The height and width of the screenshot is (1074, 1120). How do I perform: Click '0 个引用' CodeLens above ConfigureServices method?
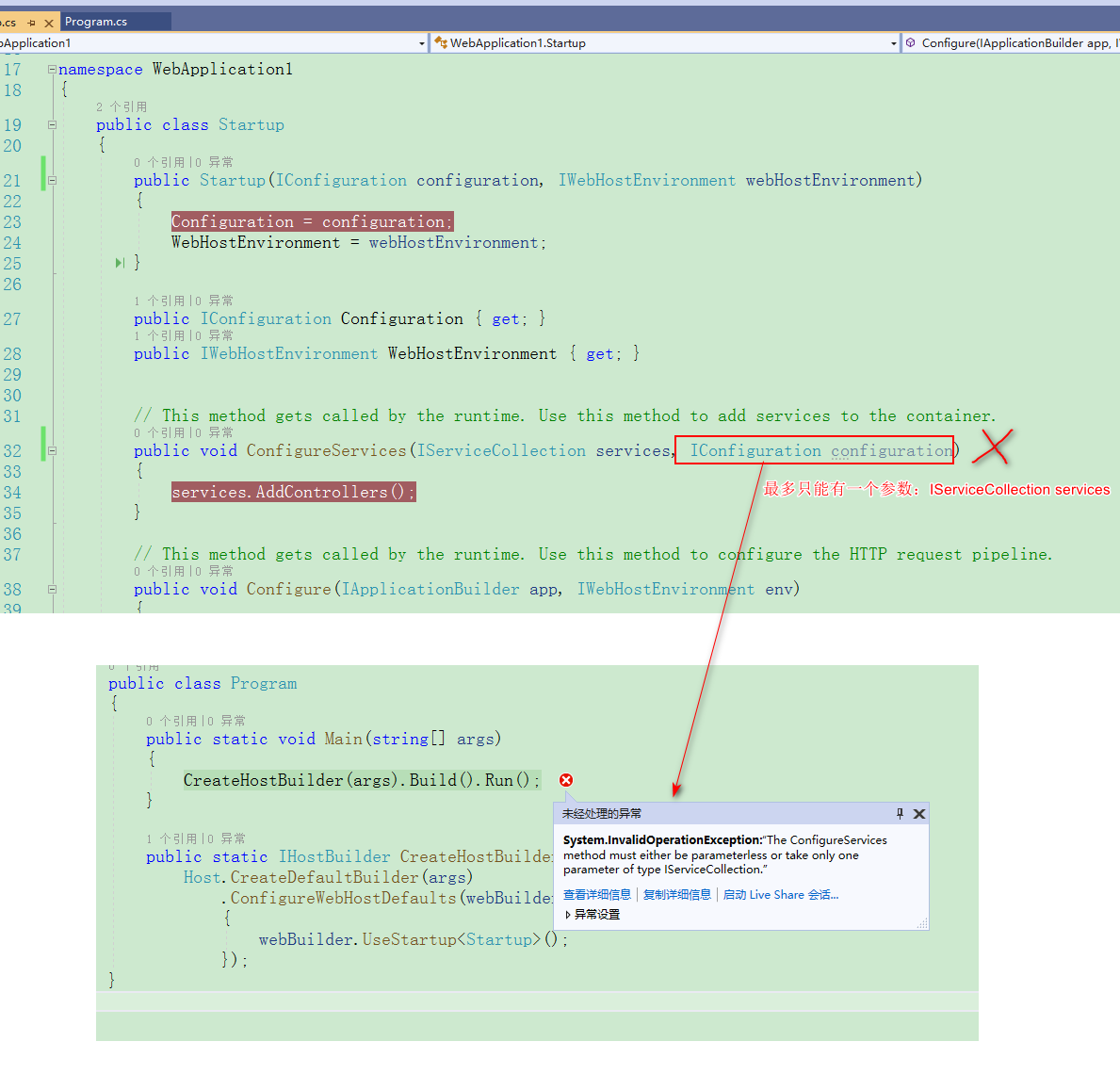pyautogui.click(x=158, y=432)
